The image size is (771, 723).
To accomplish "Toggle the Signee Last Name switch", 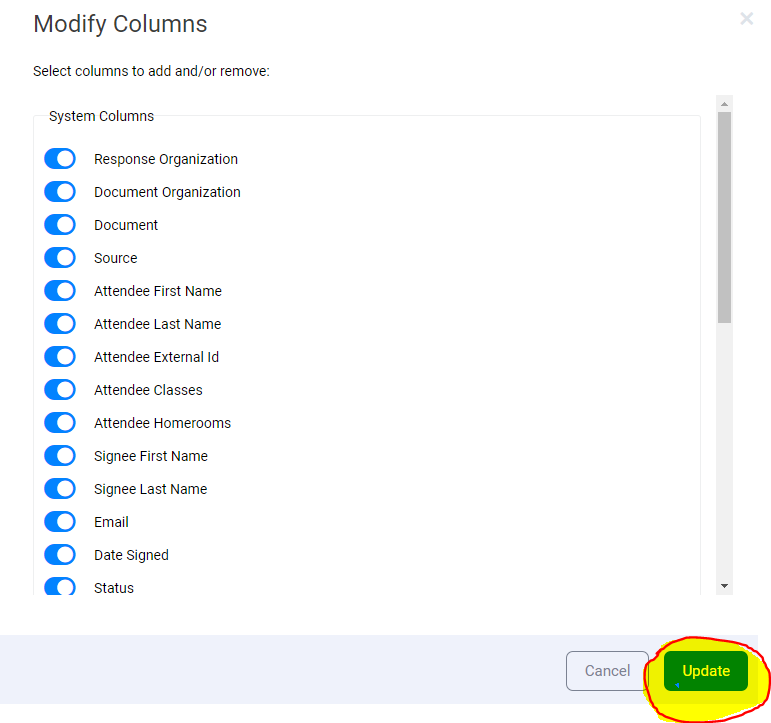I will tap(60, 489).
